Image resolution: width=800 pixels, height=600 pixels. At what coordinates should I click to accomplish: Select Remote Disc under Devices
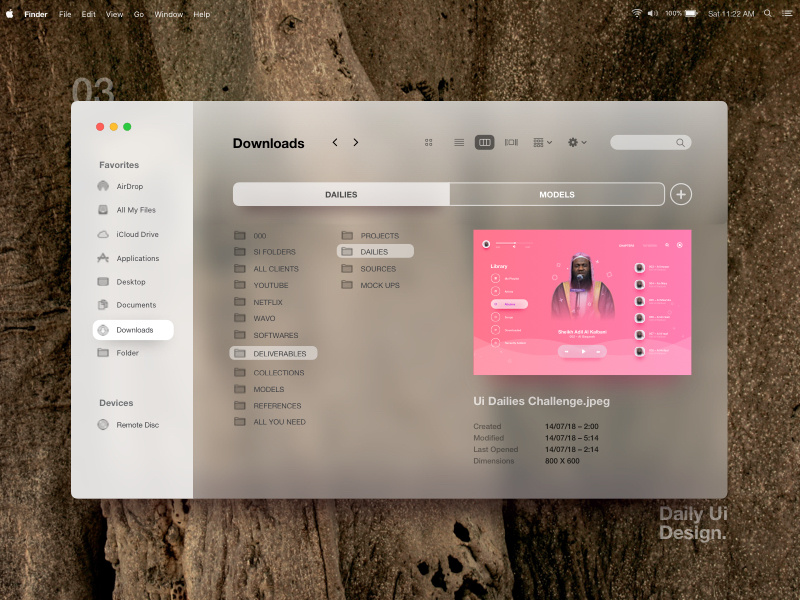tap(128, 424)
